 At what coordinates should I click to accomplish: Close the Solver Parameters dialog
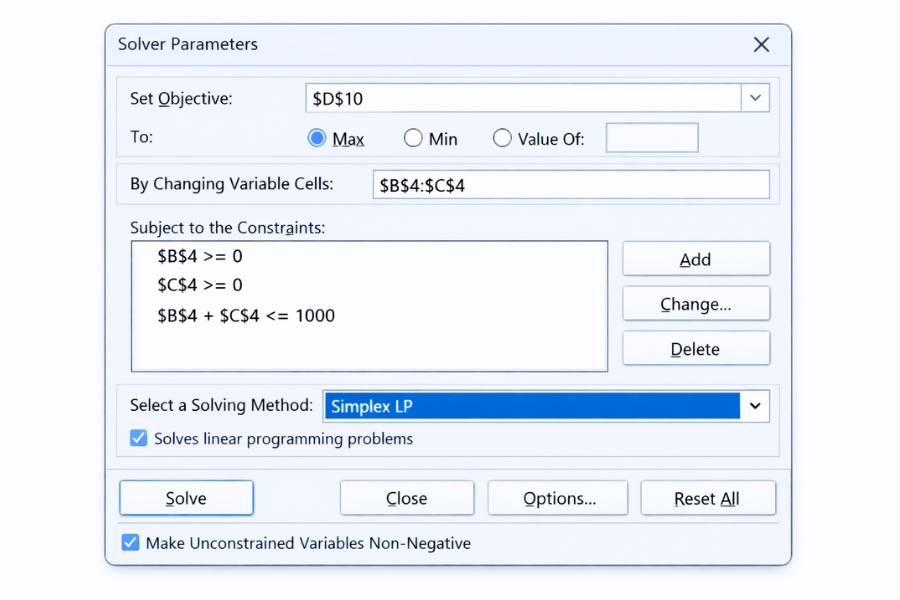[x=406, y=497]
